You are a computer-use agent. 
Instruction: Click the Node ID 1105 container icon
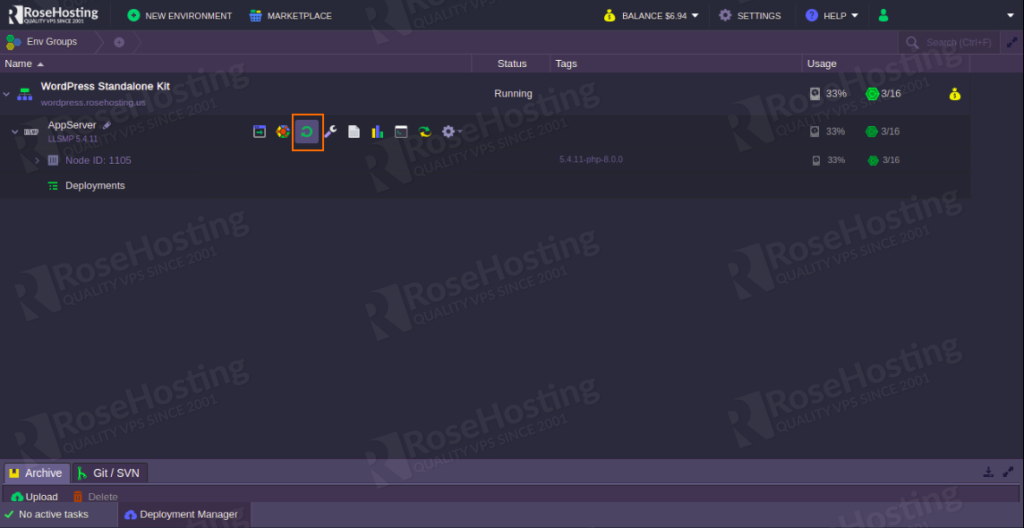pos(53,161)
